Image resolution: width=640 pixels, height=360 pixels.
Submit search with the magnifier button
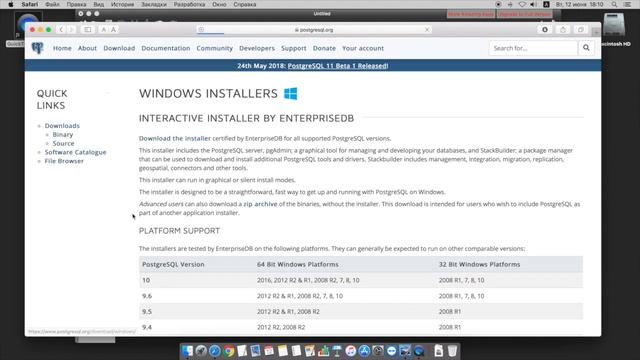tap(586, 48)
